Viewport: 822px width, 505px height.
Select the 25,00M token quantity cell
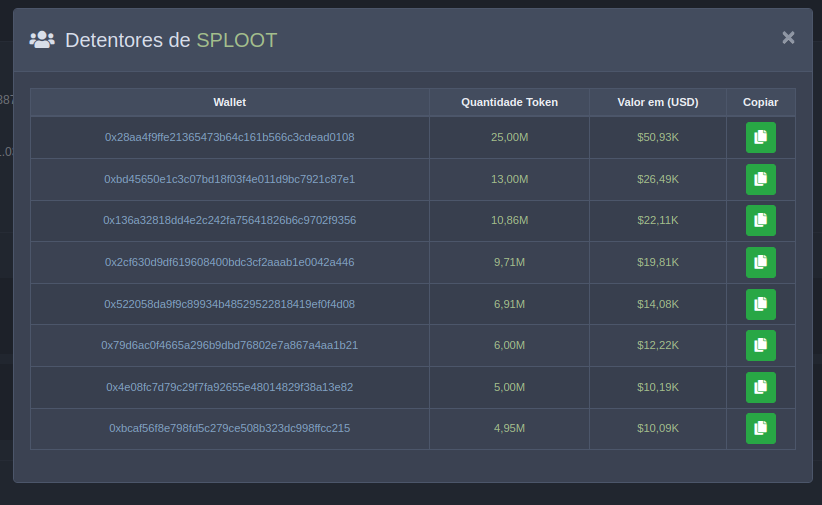click(x=510, y=137)
